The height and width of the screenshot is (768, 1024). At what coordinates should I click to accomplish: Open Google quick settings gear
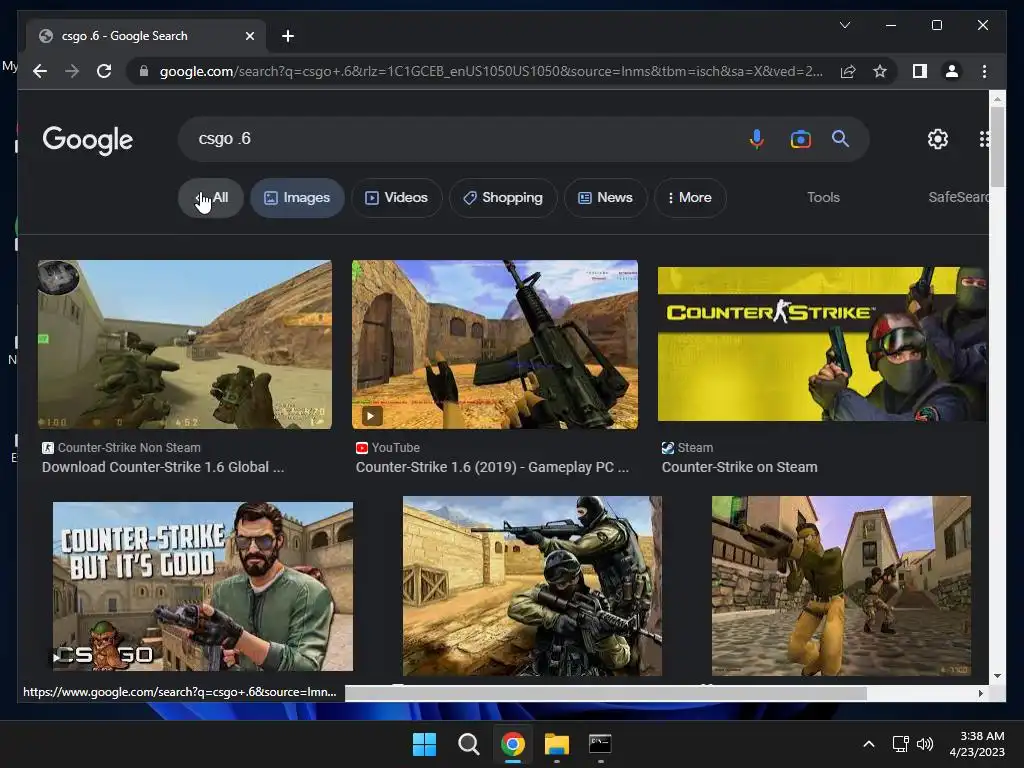coord(938,138)
